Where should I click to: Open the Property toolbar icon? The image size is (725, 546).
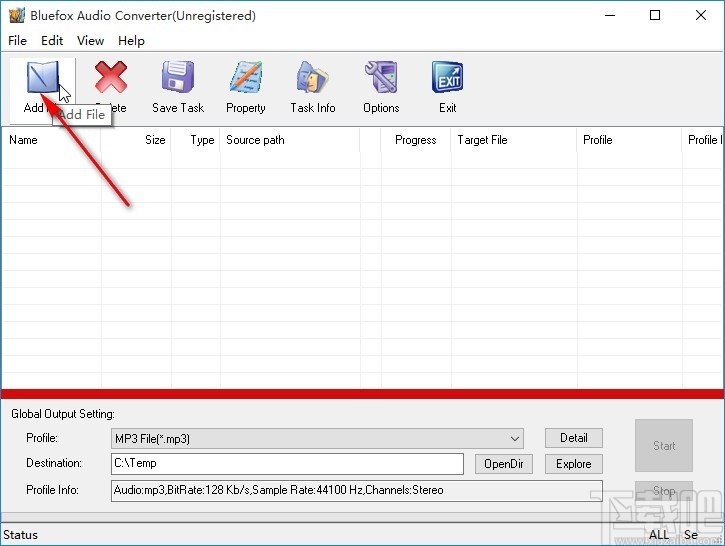point(246,77)
